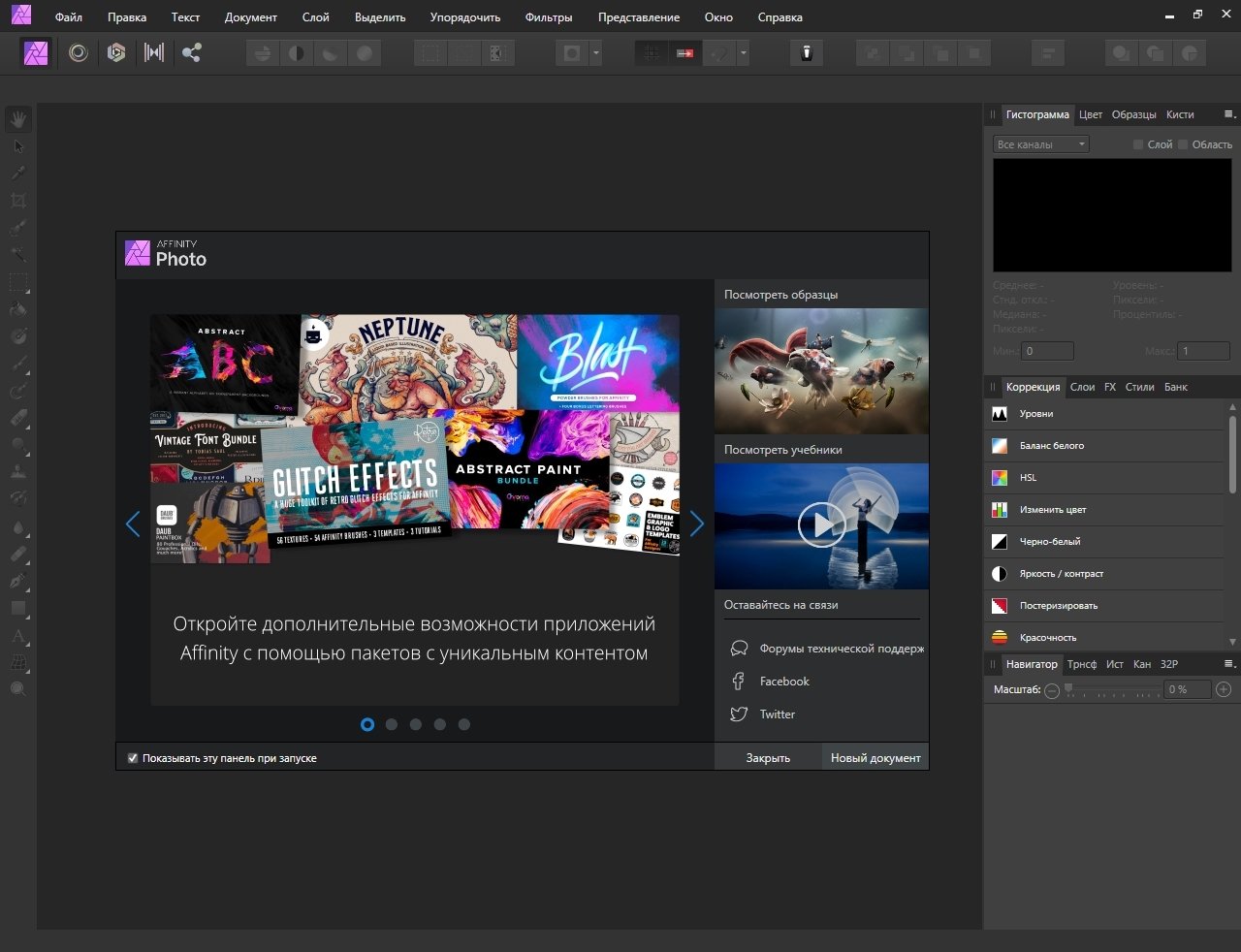
Task: Select the first carousel dot
Action: pyautogui.click(x=367, y=724)
